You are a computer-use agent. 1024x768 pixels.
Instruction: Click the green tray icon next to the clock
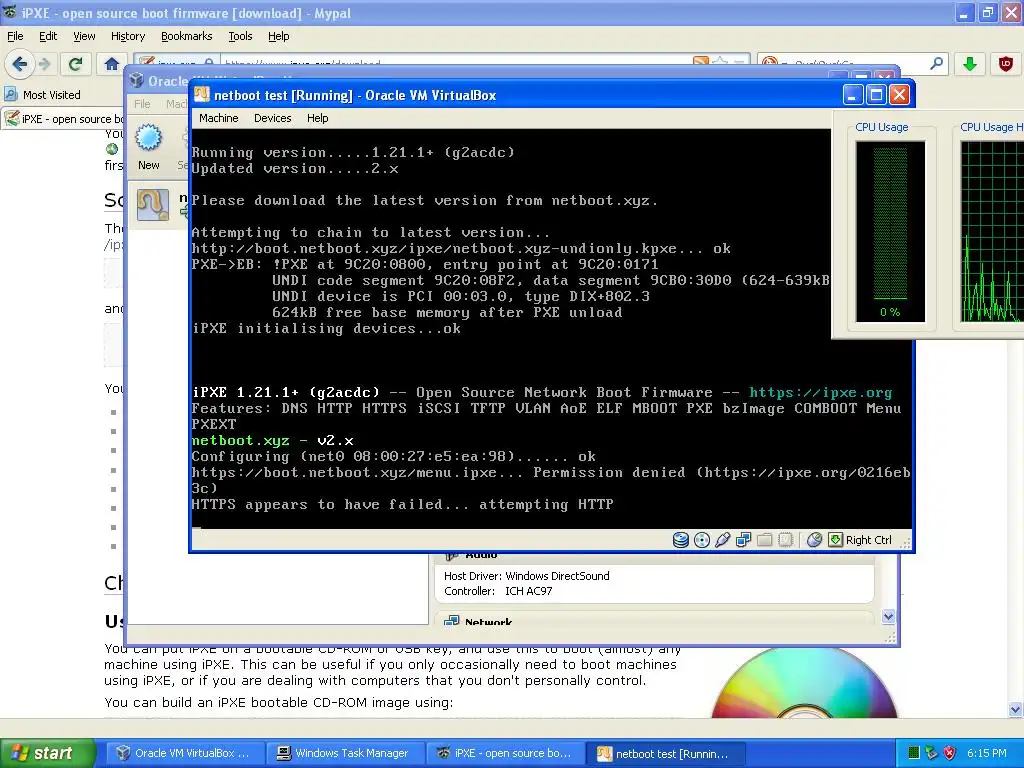(x=914, y=753)
